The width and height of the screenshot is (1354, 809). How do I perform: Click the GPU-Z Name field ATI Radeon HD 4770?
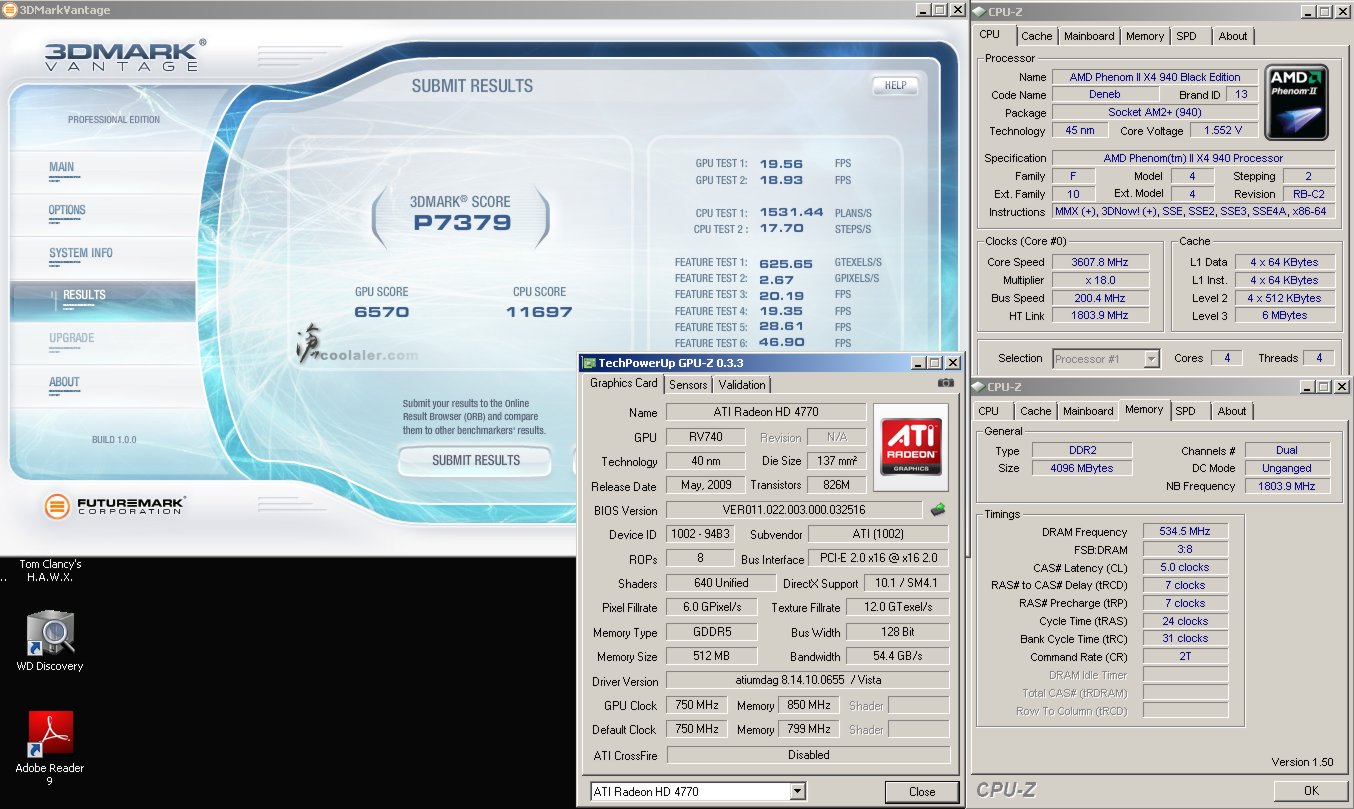click(x=766, y=412)
